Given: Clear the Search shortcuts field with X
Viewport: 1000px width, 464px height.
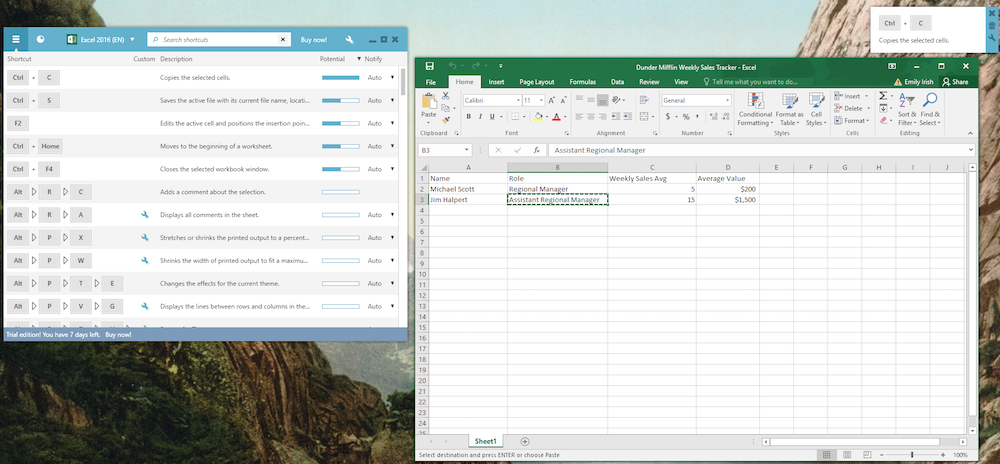Looking at the screenshot, I should coord(283,40).
